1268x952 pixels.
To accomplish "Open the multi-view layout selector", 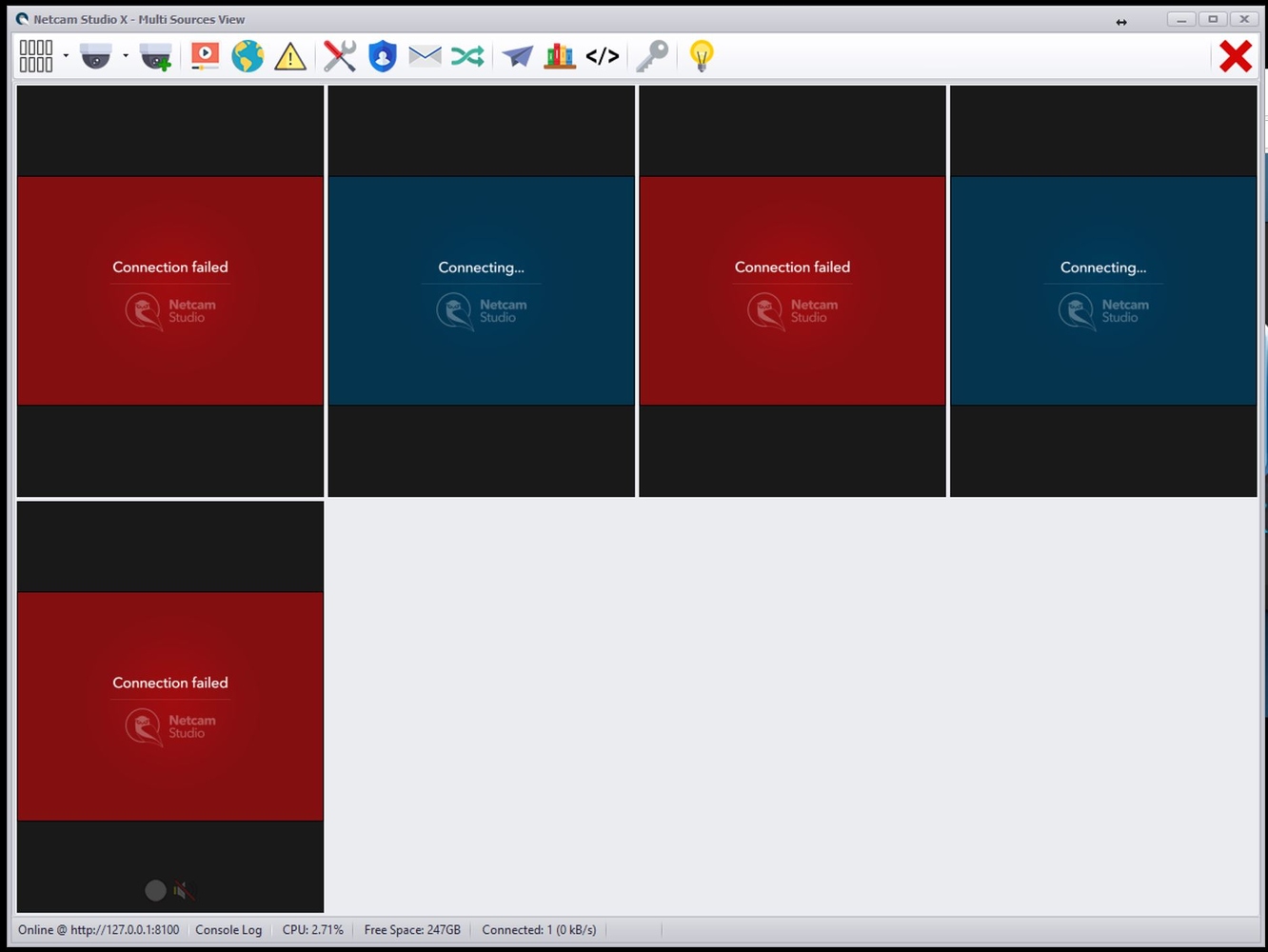I will 36,56.
